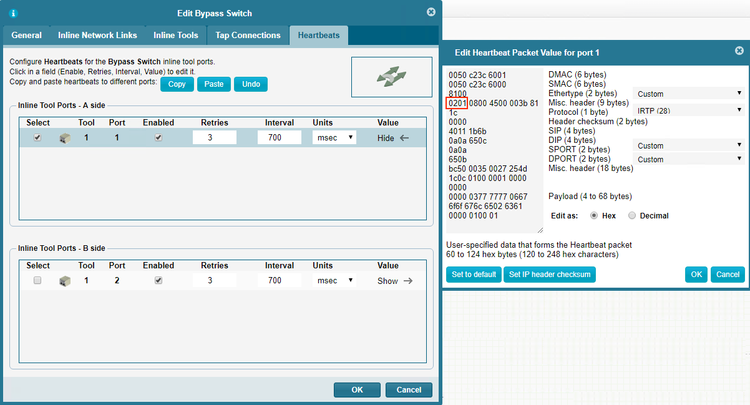Hide the heartbeat value for A side port 1
Screen dimensions: 750x405
394,138
